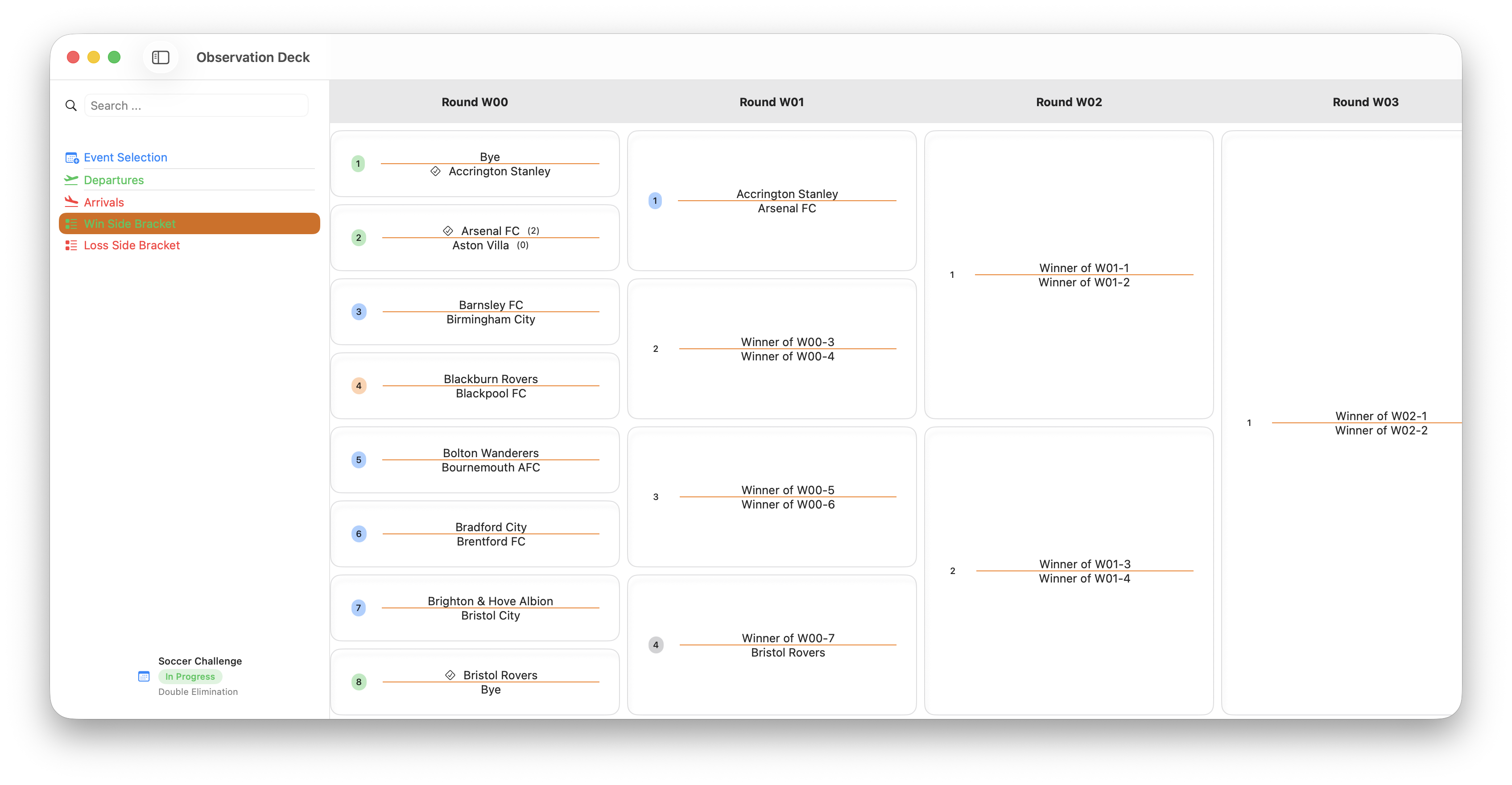1512x785 pixels.
Task: Click the In Progress status badge
Action: coord(190,676)
